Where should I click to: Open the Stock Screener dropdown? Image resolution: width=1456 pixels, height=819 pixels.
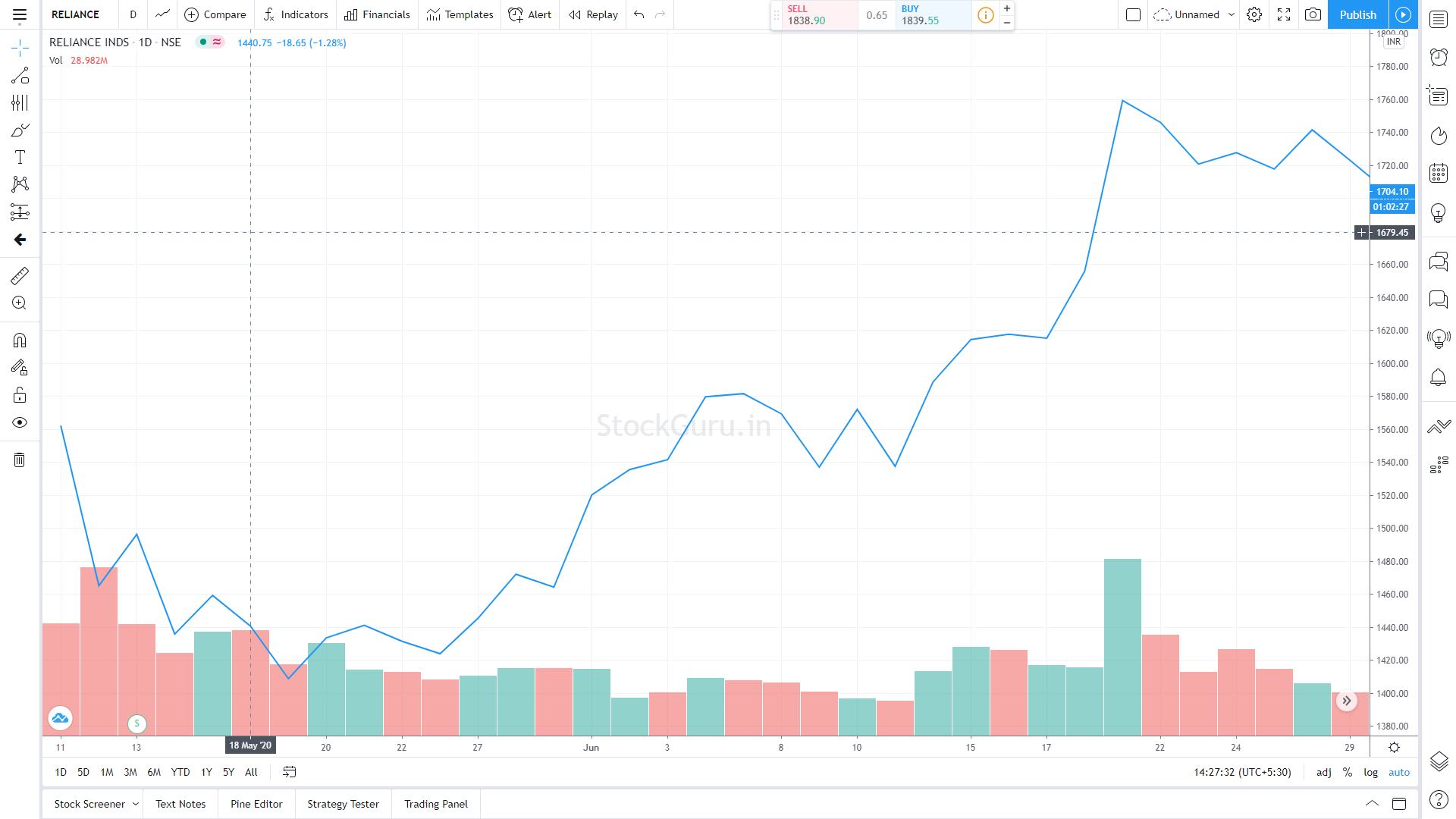click(96, 804)
